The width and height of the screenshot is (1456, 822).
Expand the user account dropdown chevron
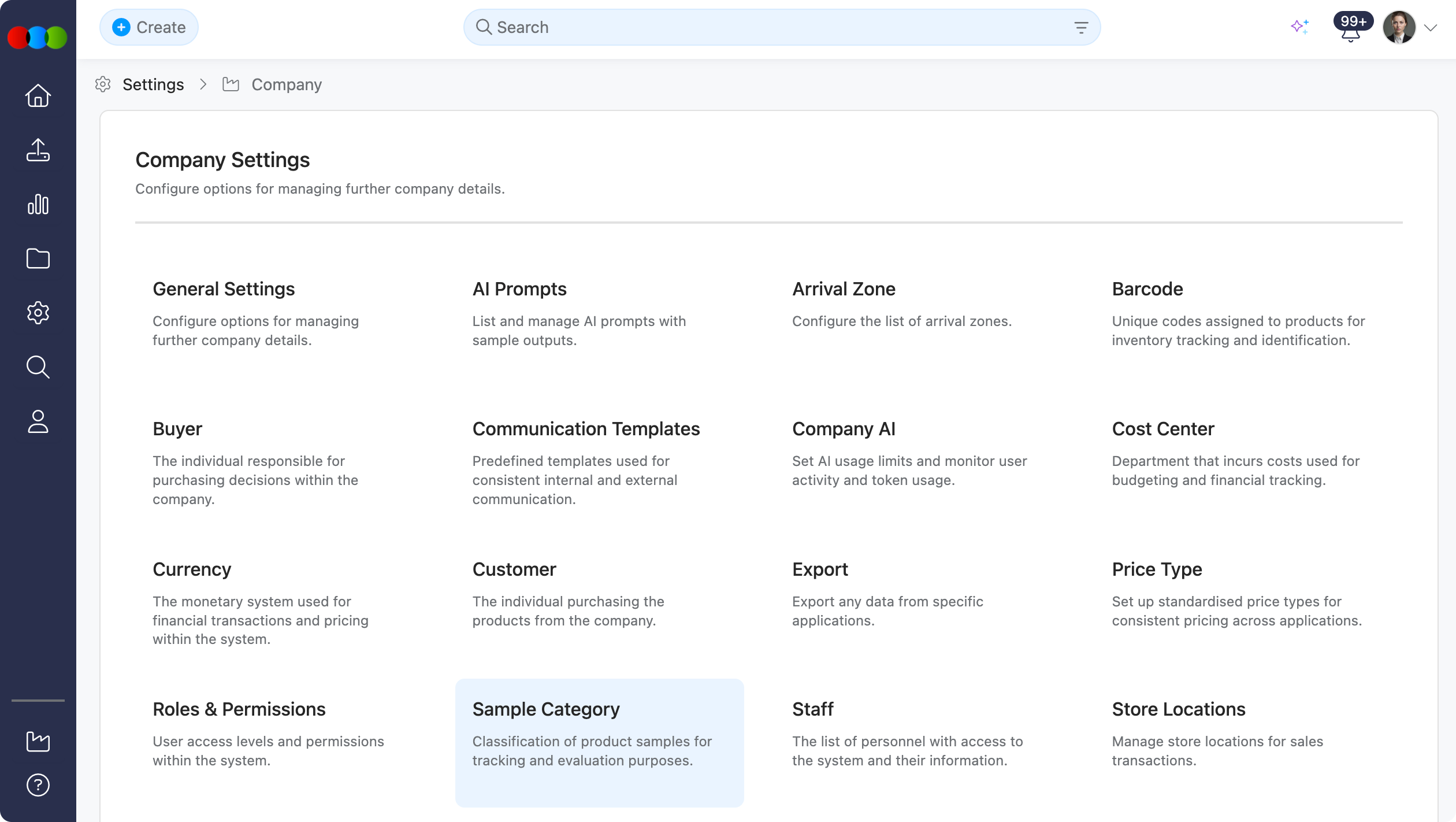1431,28
